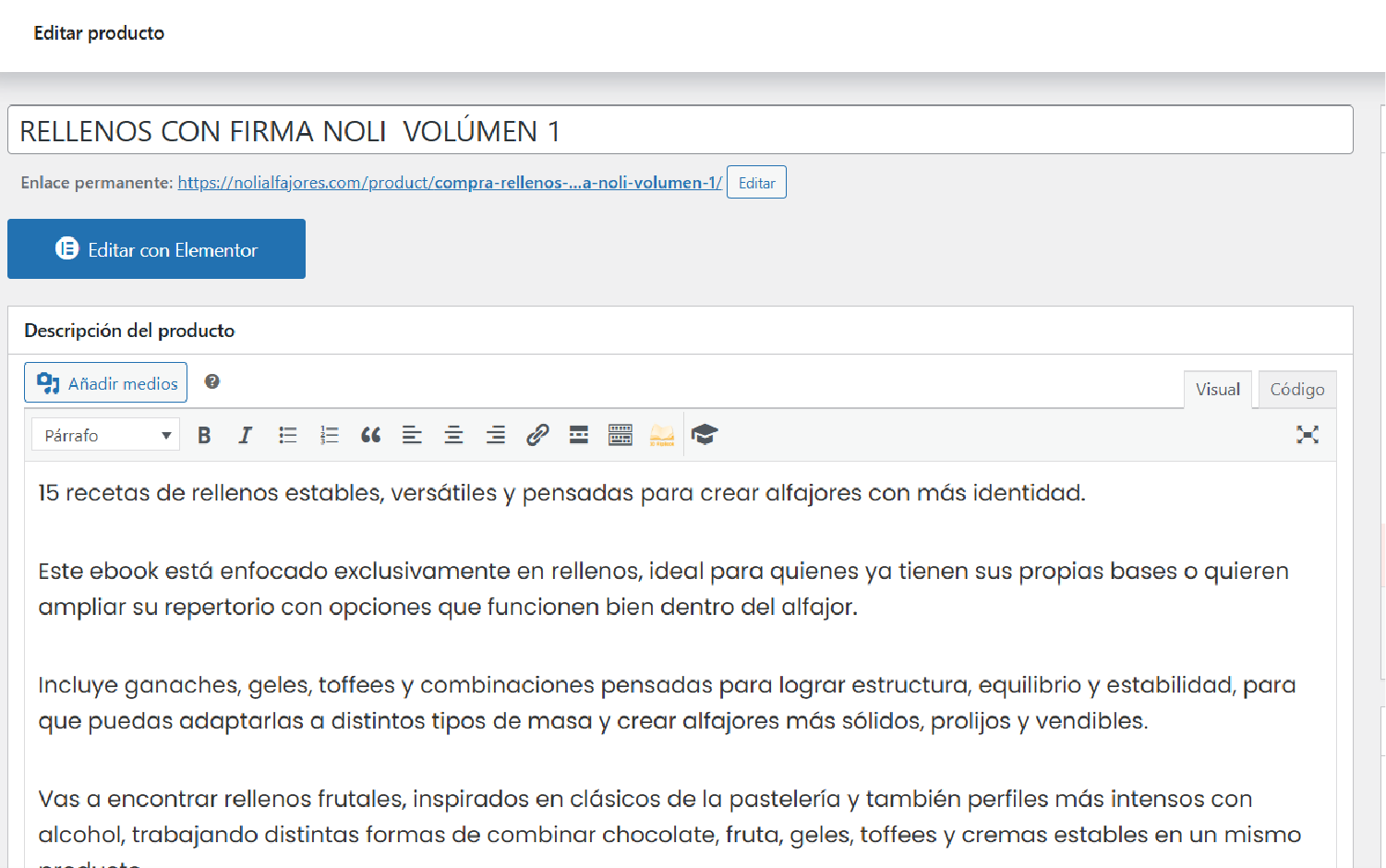
Task: Open the Añadir medios button
Action: tap(105, 382)
